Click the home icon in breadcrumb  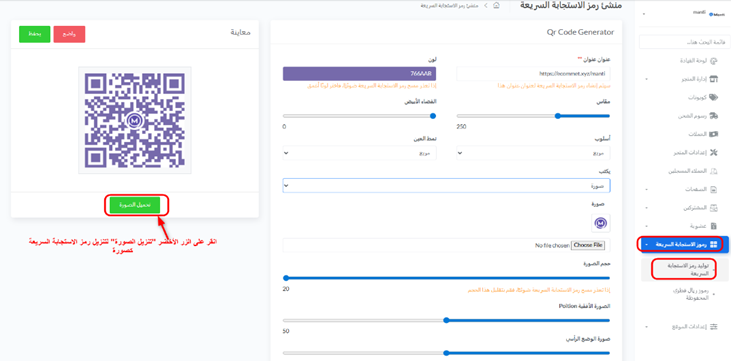(x=497, y=6)
